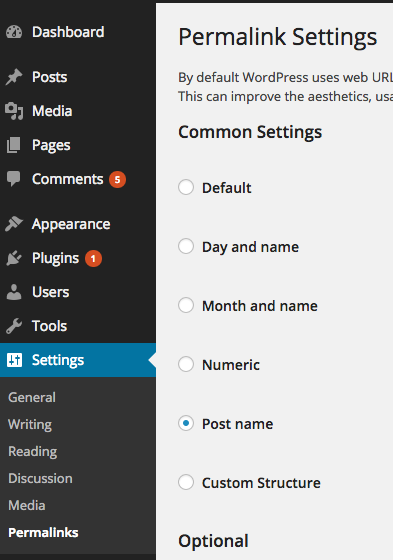Click the Tools wrench icon
This screenshot has height=560, width=393.
point(14,326)
